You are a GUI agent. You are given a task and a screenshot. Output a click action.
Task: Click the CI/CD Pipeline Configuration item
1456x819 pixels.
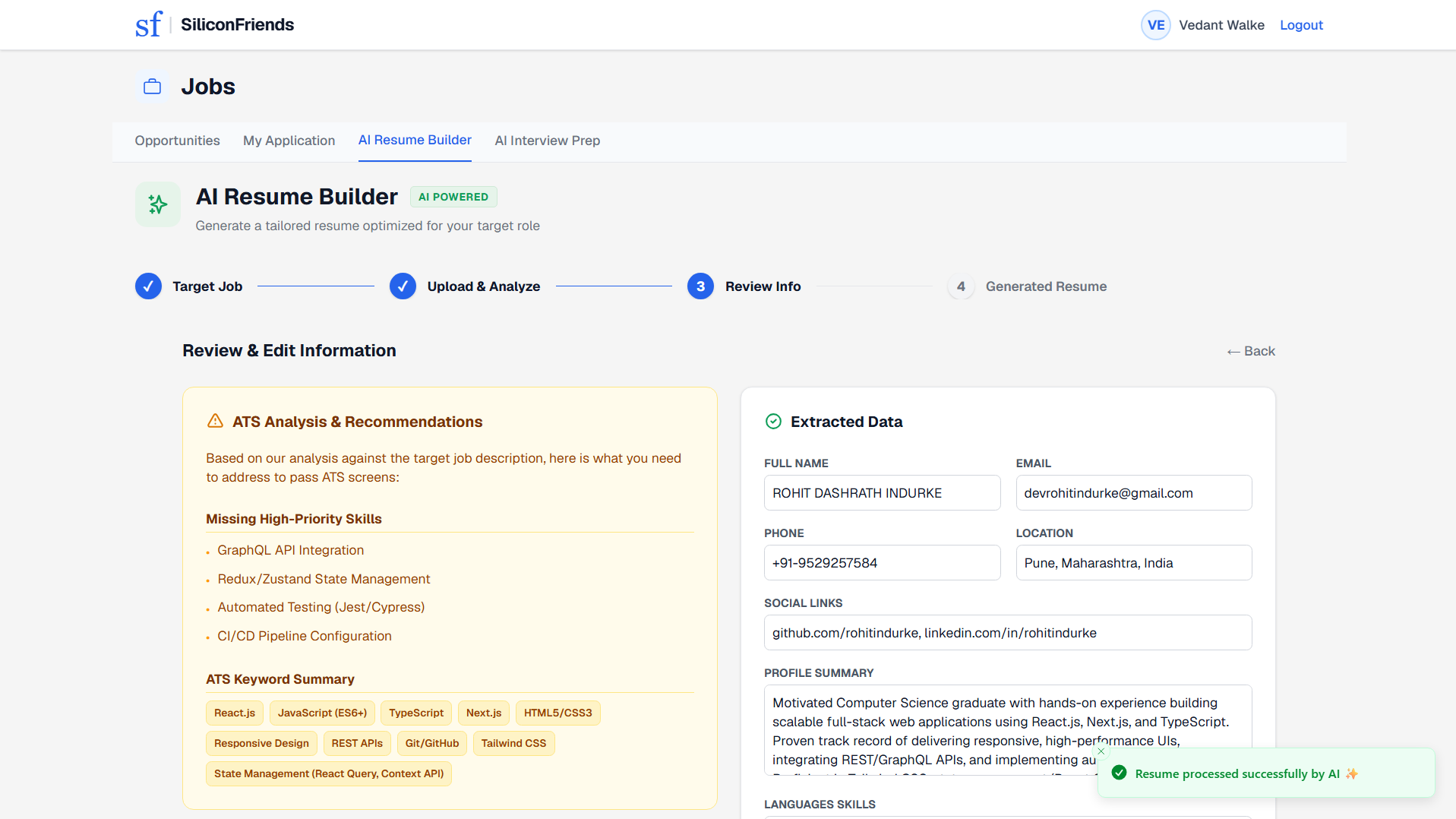305,636
